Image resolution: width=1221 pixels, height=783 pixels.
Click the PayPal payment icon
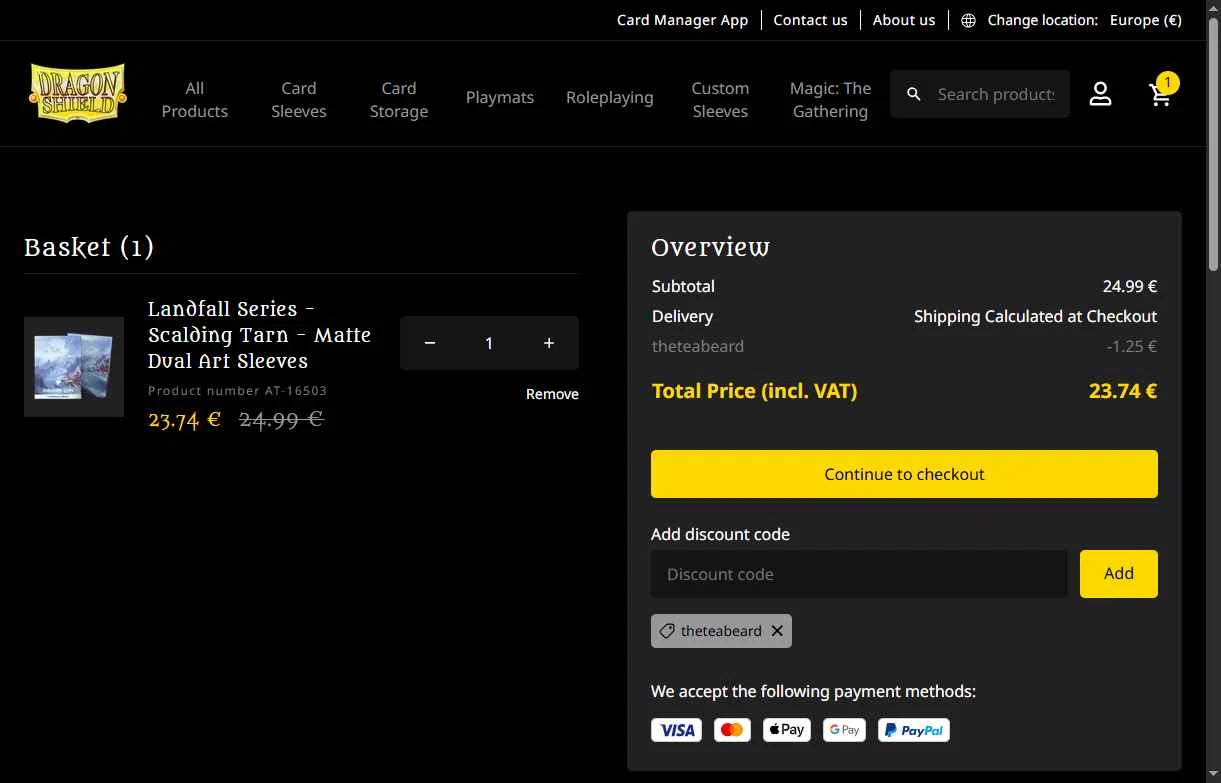[x=913, y=730]
